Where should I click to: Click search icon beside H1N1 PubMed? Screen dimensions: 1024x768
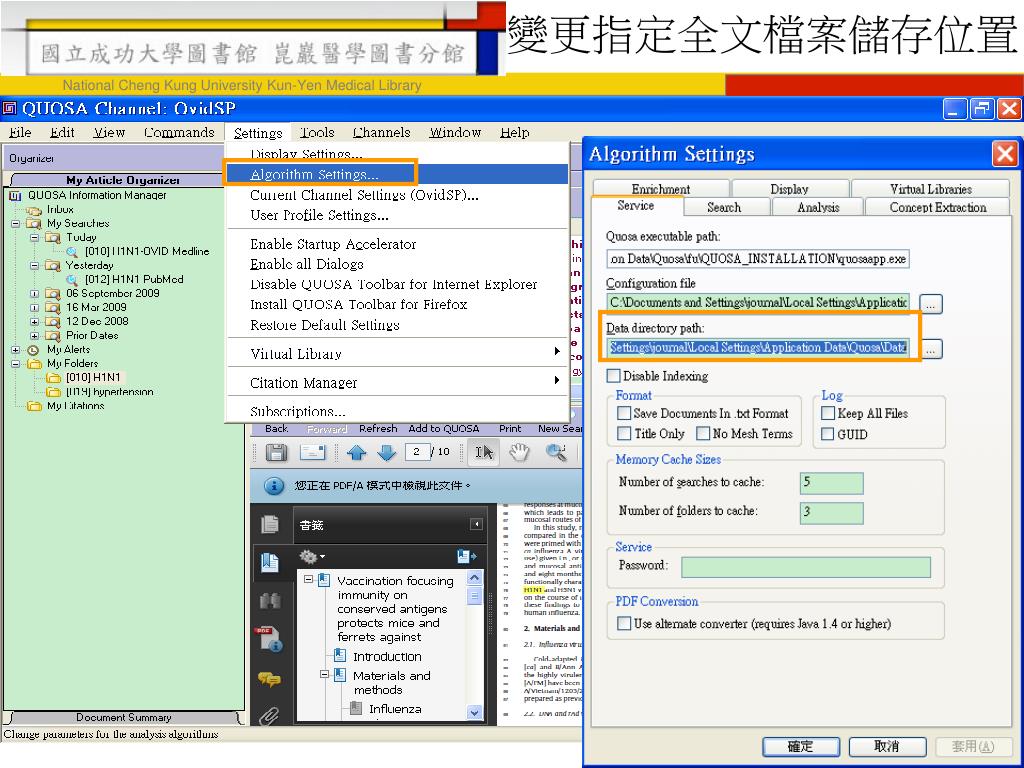click(x=72, y=280)
